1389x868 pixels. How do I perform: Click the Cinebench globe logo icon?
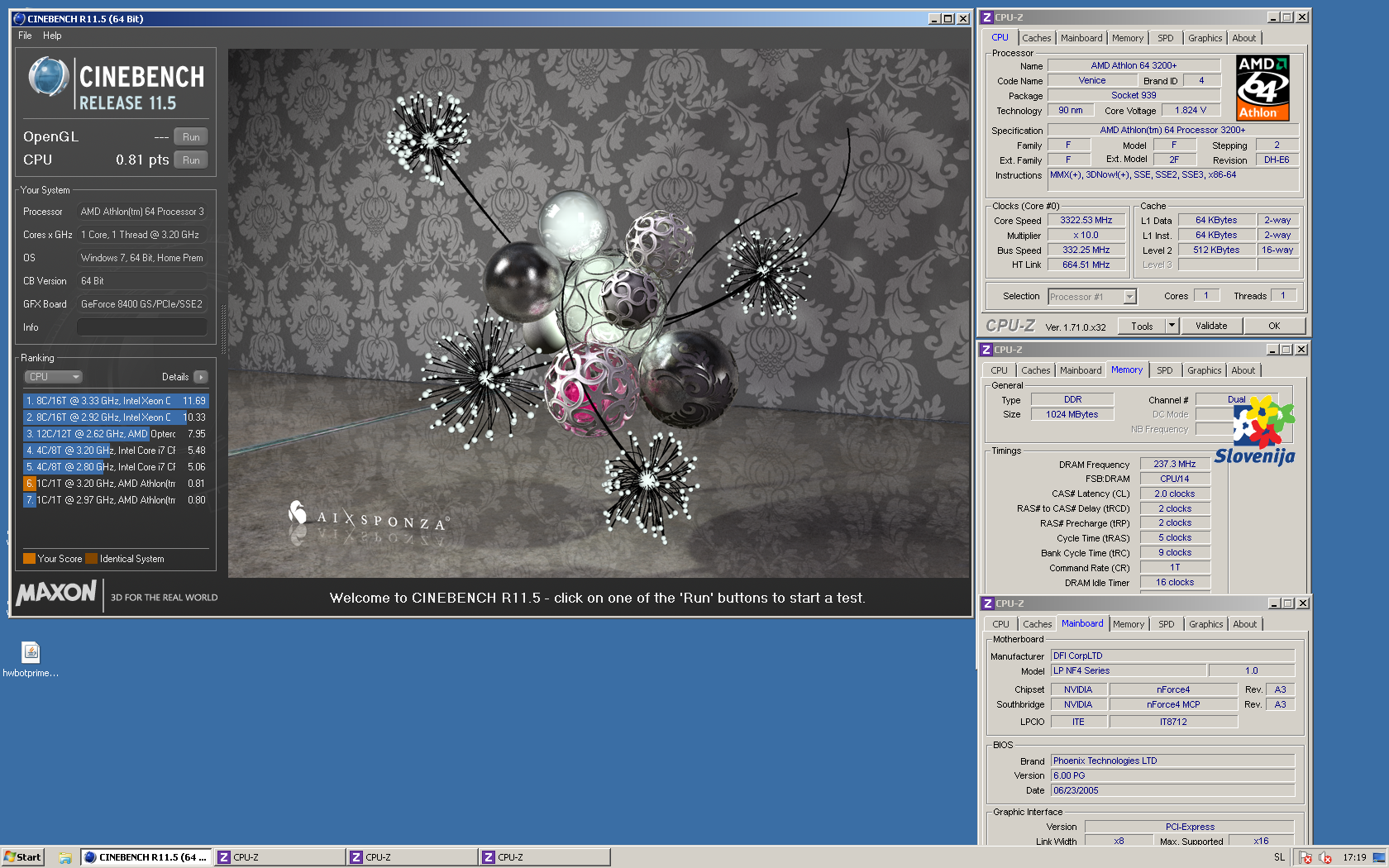tap(48, 78)
